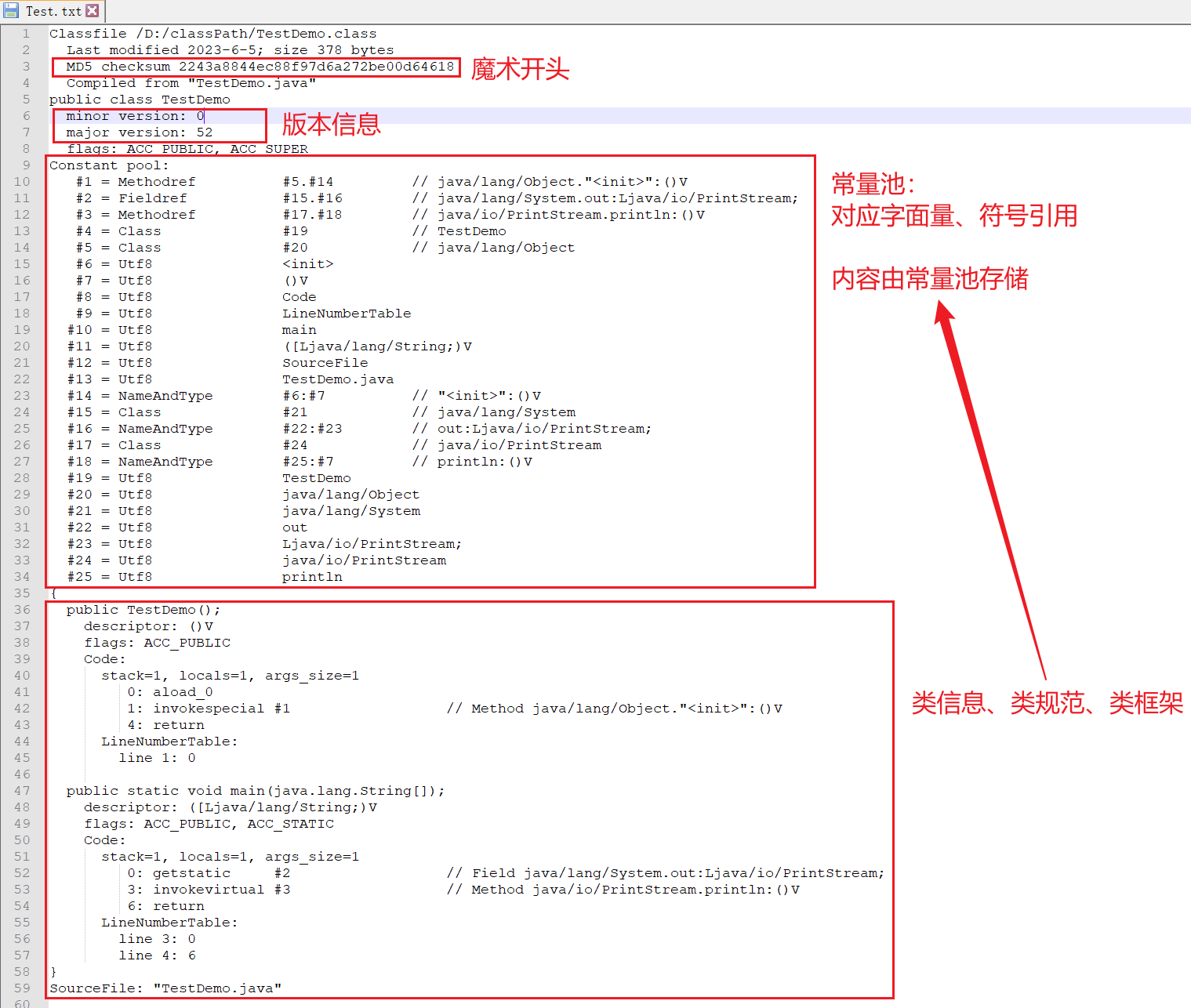Click the '1: invokespecial #1' instruction line
The image size is (1191, 1008).
coord(455,709)
